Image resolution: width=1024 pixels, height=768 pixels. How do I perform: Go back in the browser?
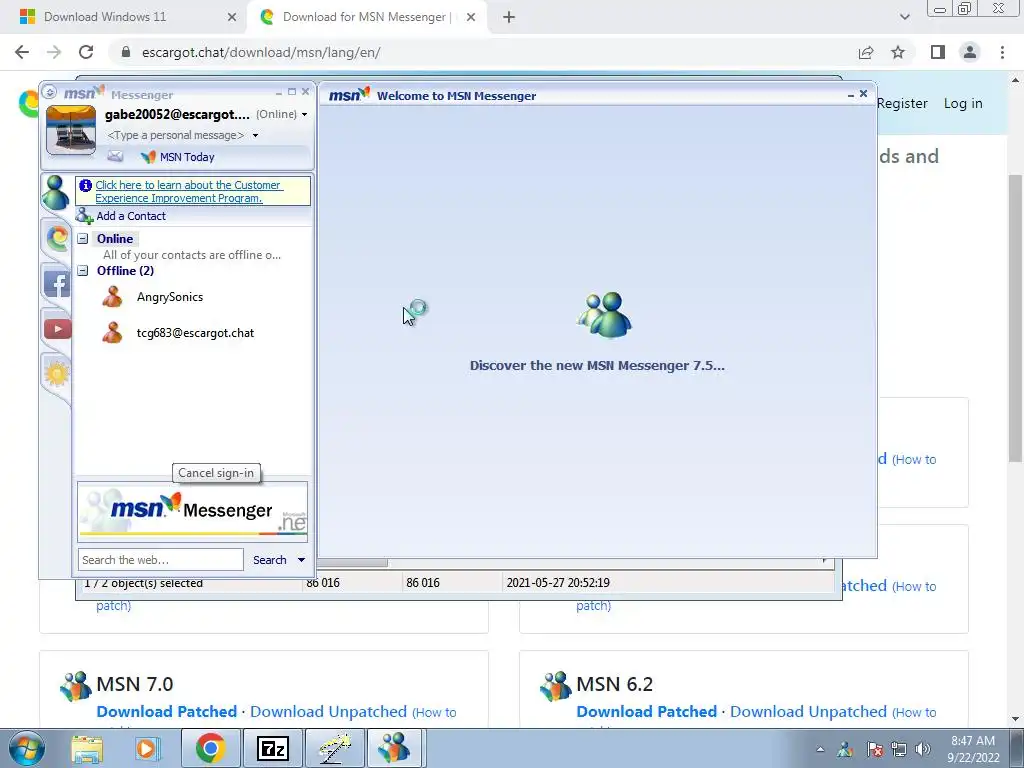(x=22, y=52)
